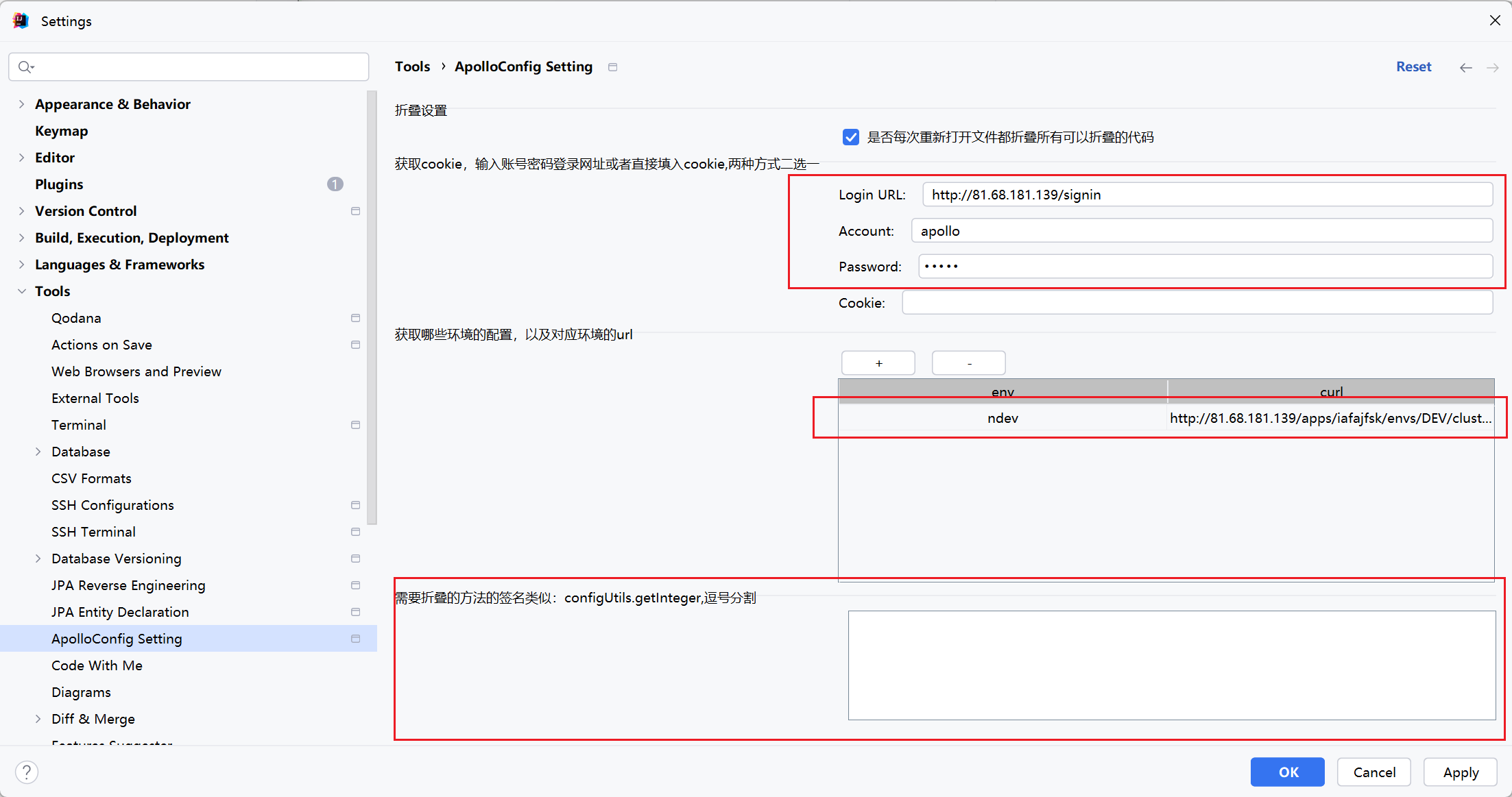Open Code With Me settings

[x=97, y=665]
